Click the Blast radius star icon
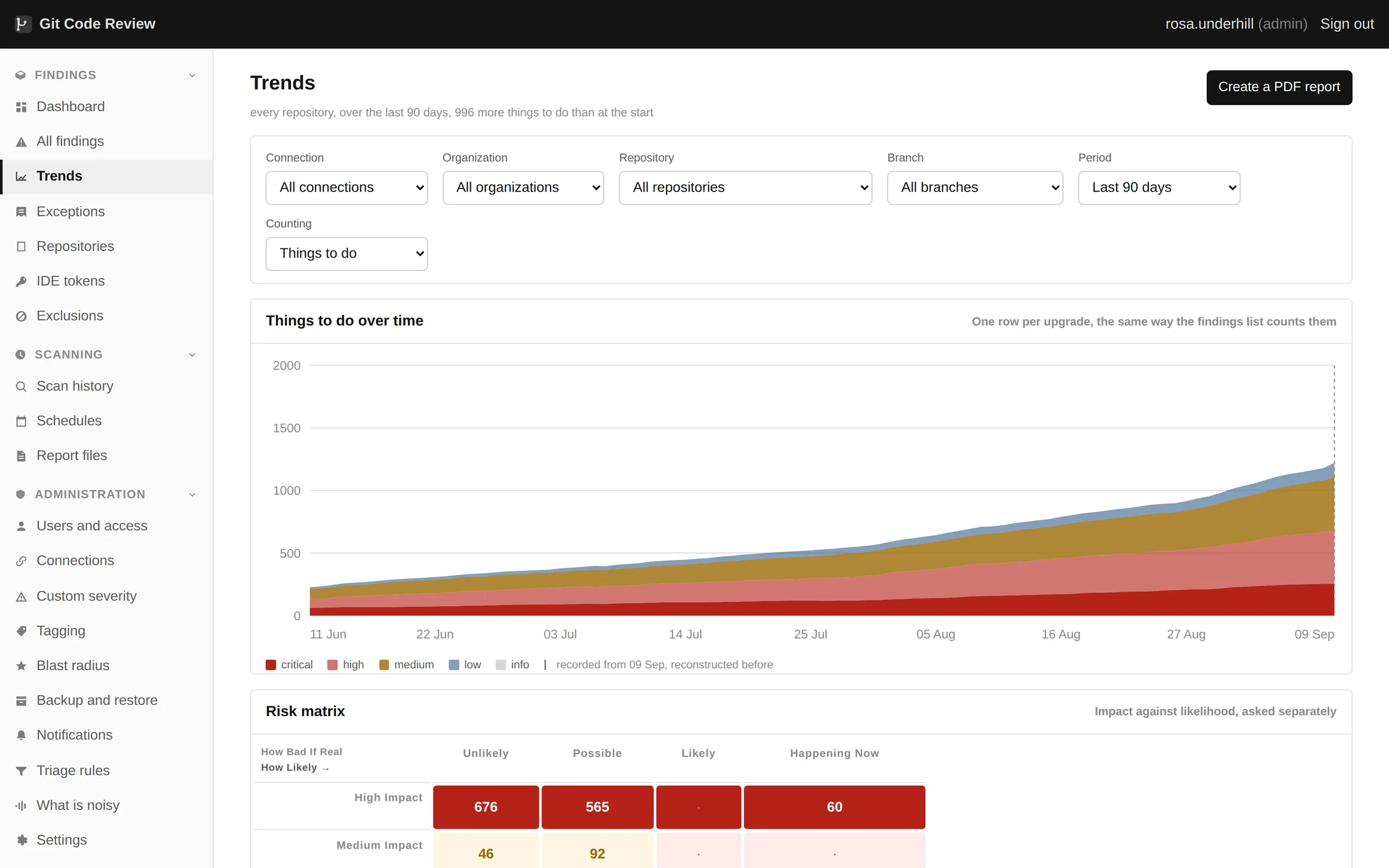 pyautogui.click(x=21, y=666)
